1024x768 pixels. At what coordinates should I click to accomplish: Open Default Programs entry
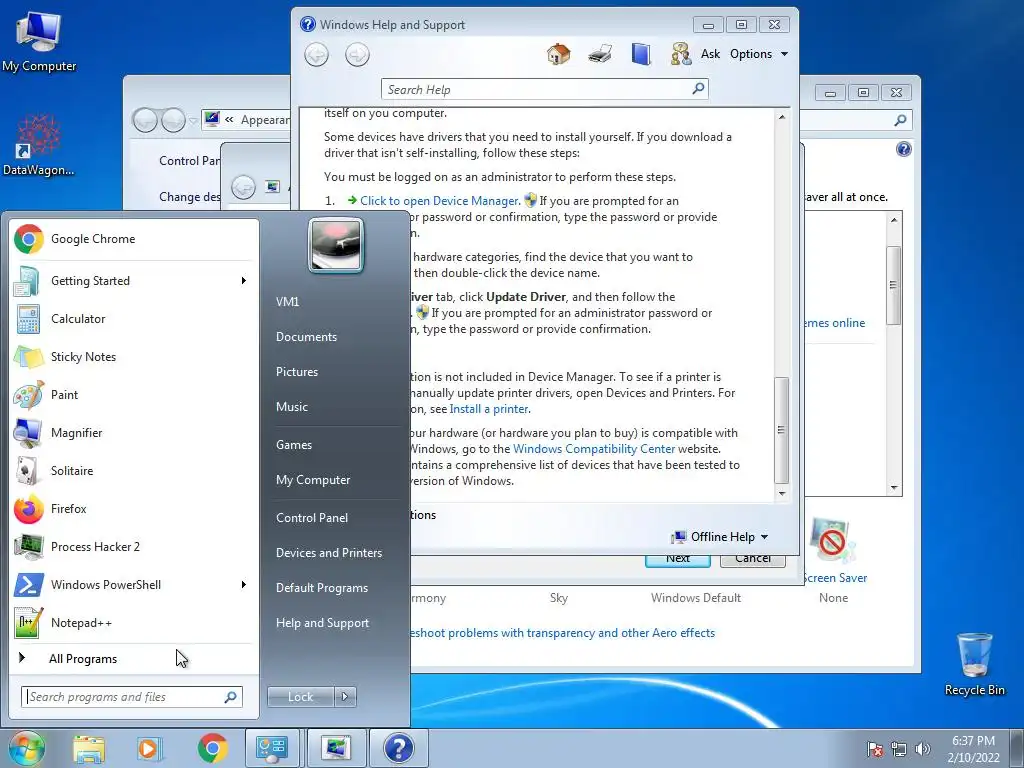coord(322,588)
